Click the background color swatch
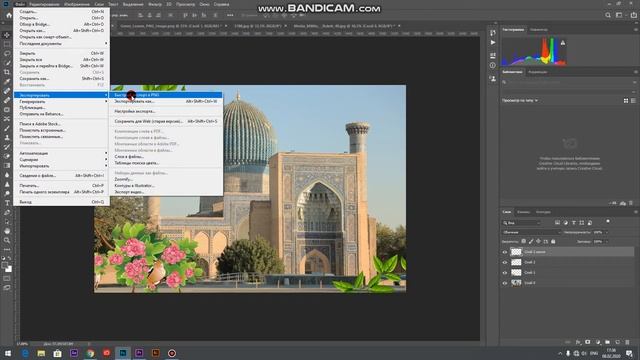Image resolution: width=640 pixels, height=360 pixels. pyautogui.click(x=9, y=270)
